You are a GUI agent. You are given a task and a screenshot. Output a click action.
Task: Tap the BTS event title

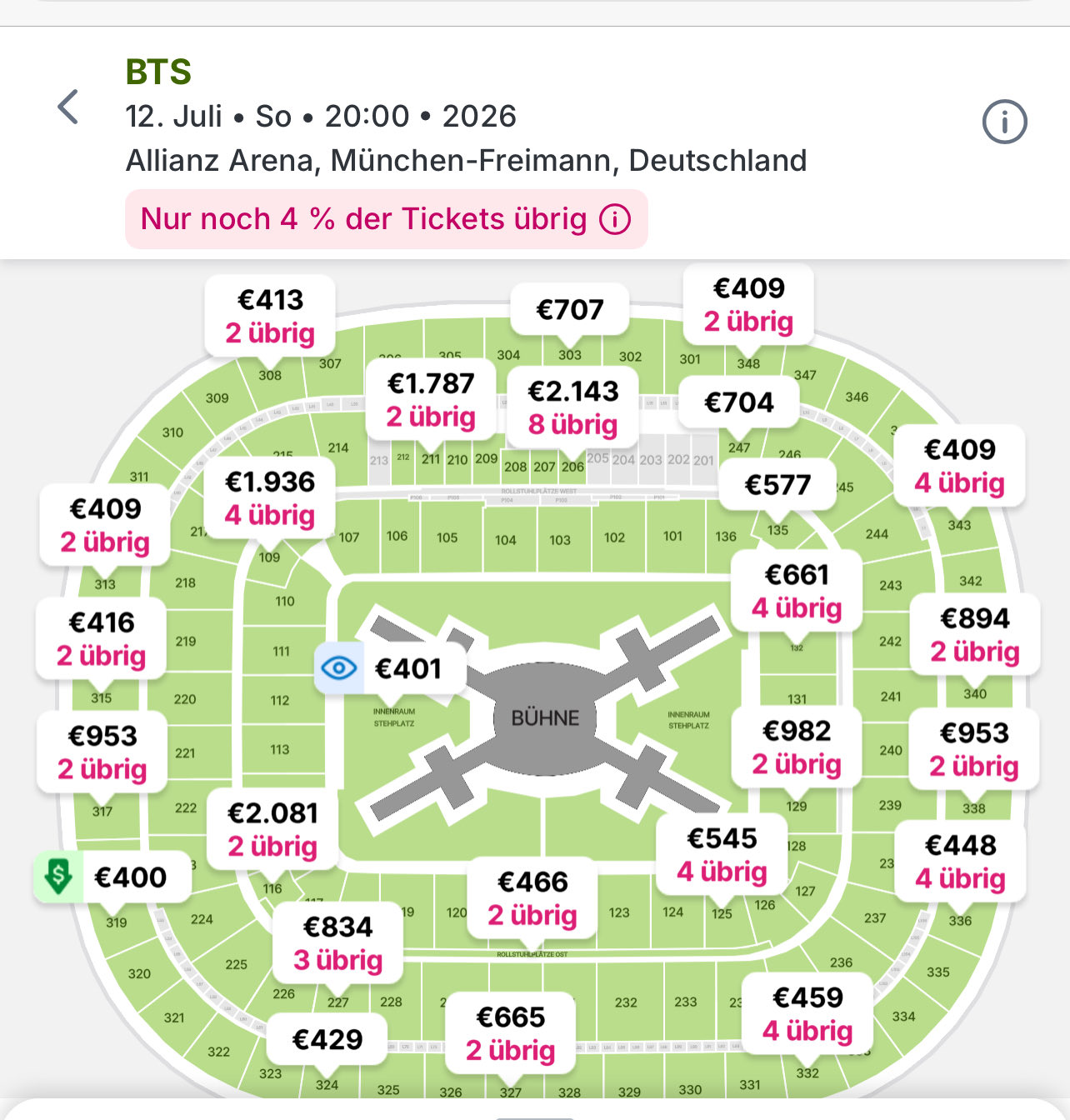tap(158, 72)
